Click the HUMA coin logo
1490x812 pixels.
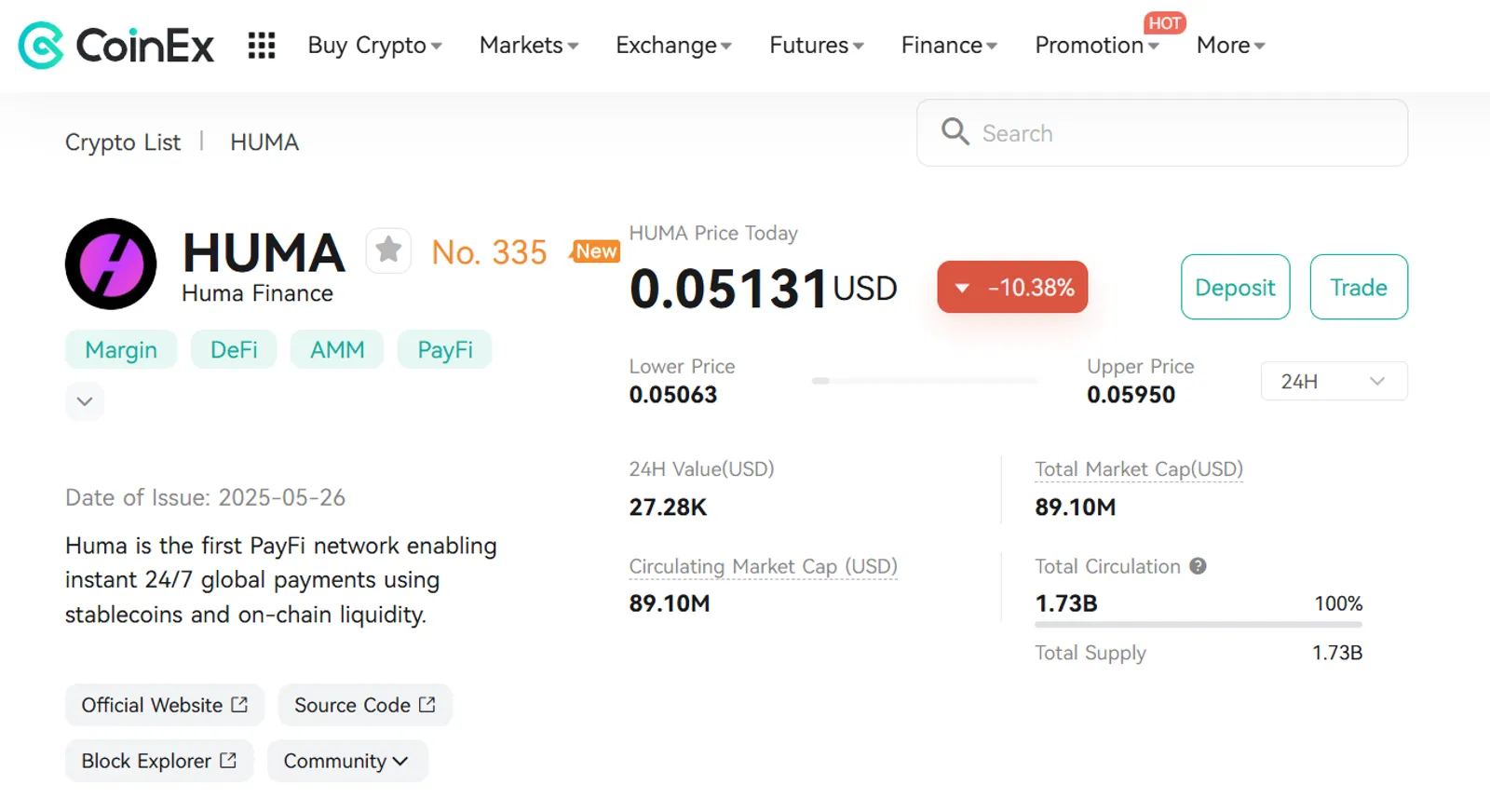click(x=111, y=264)
